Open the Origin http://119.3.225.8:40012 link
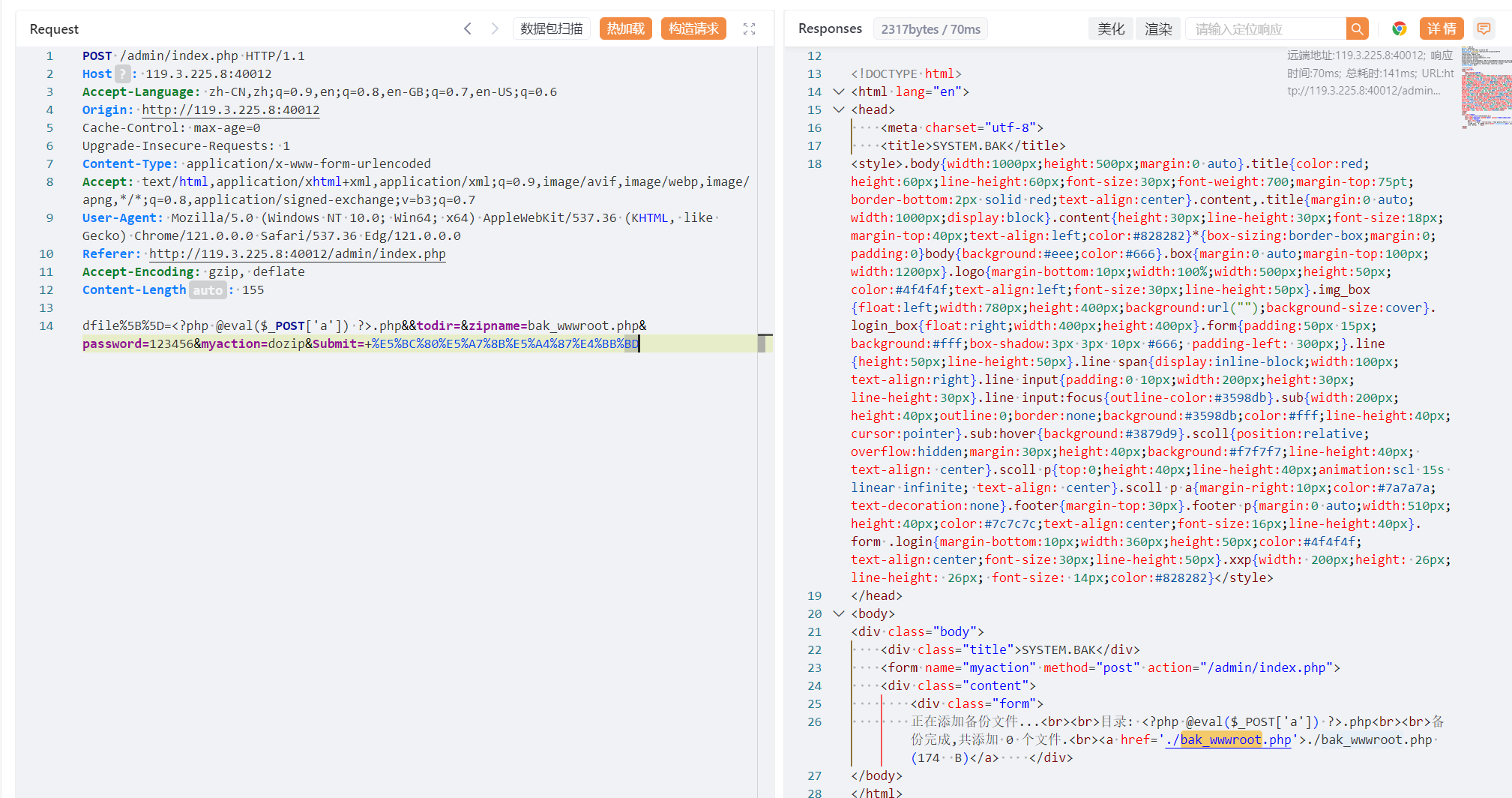Image resolution: width=1512 pixels, height=798 pixels. point(231,109)
